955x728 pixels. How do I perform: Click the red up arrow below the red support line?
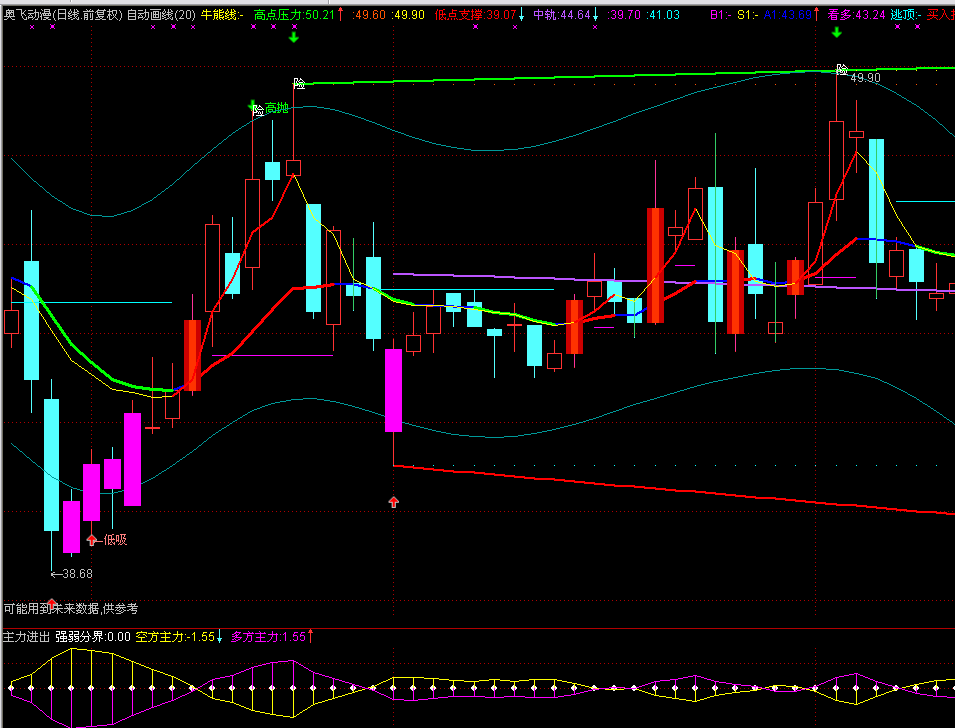[x=393, y=502]
